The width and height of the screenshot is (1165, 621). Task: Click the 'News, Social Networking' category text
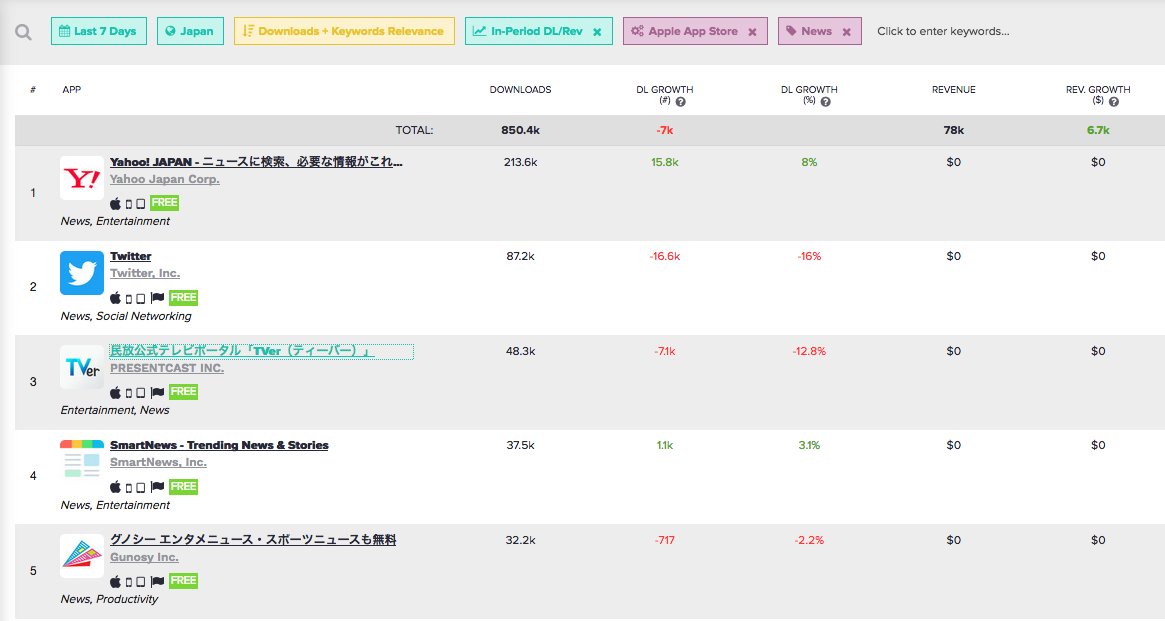(126, 316)
